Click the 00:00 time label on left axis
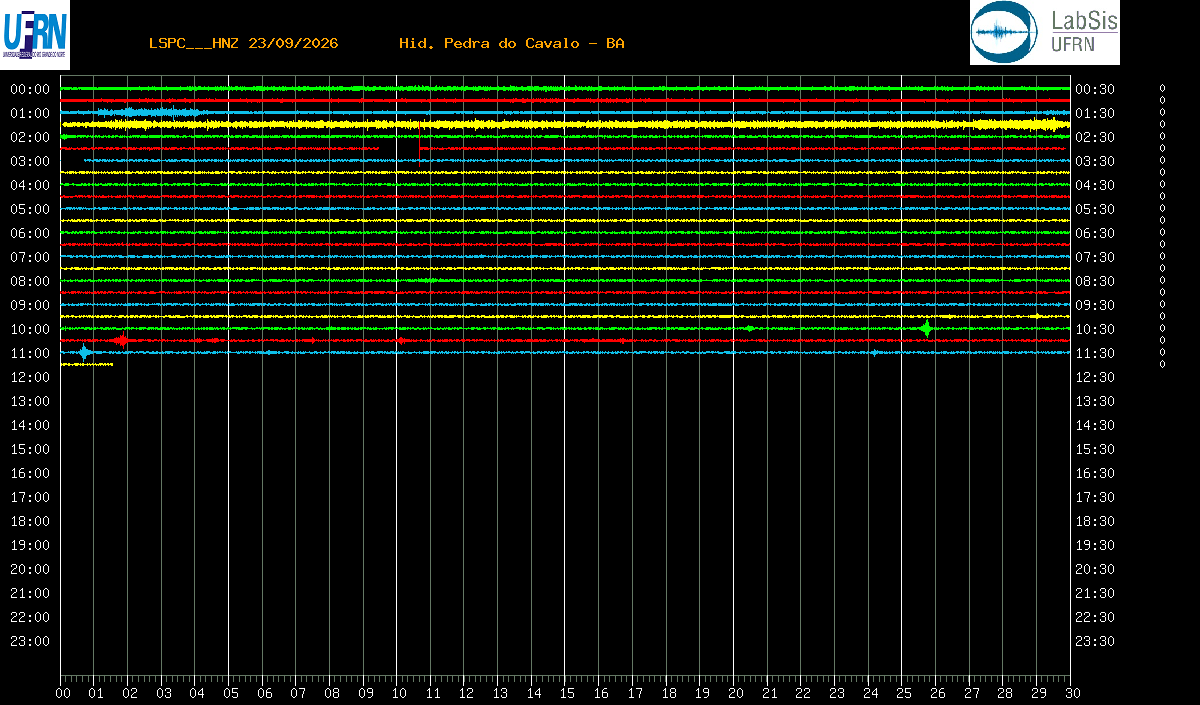Image resolution: width=1200 pixels, height=705 pixels. click(x=30, y=89)
